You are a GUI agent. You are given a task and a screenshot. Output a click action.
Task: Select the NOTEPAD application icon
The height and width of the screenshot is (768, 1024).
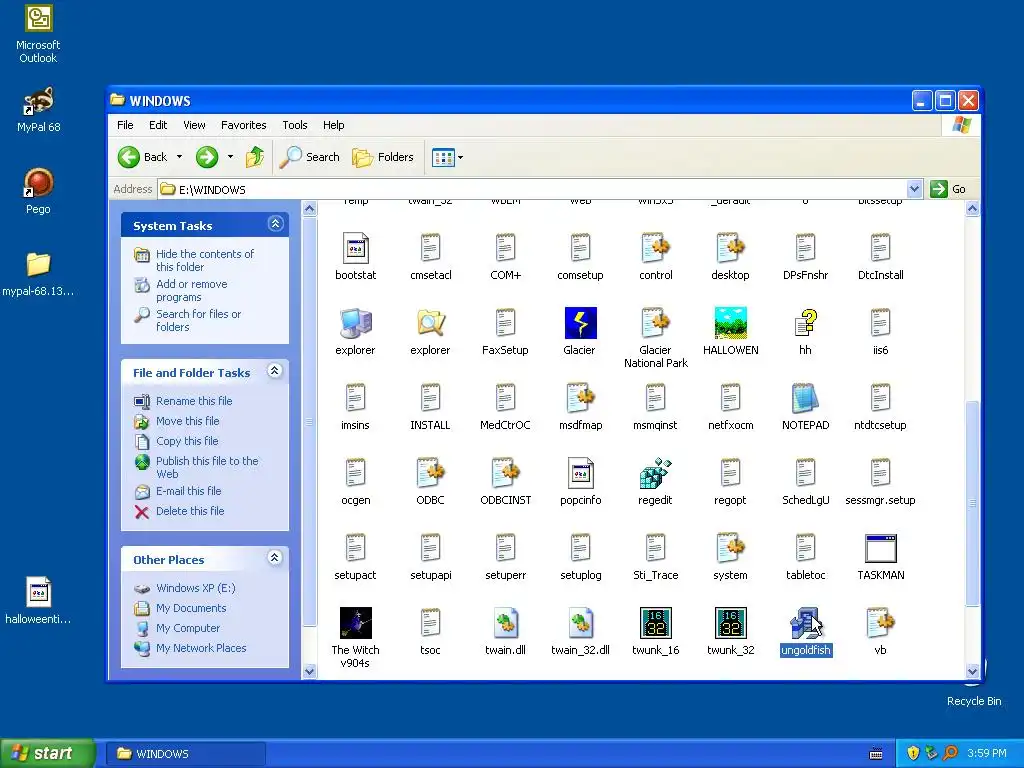tap(805, 398)
